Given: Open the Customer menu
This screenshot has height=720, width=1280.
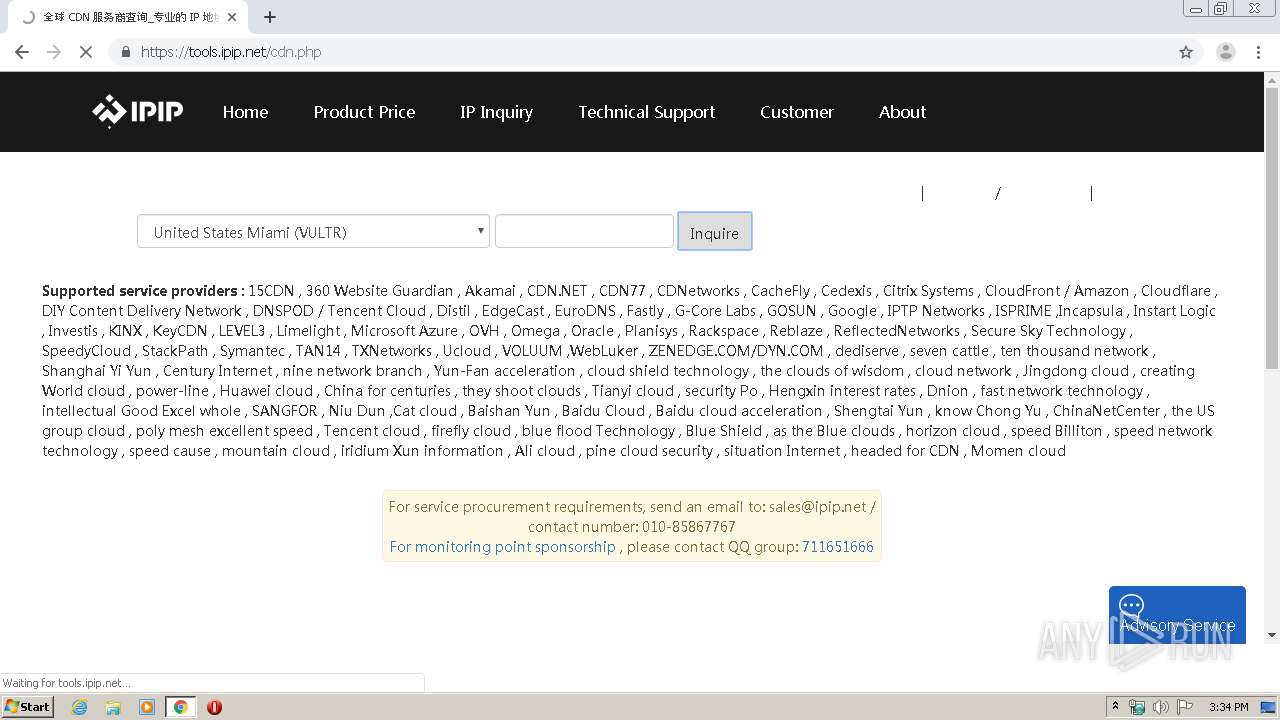Looking at the screenshot, I should pos(796,112).
